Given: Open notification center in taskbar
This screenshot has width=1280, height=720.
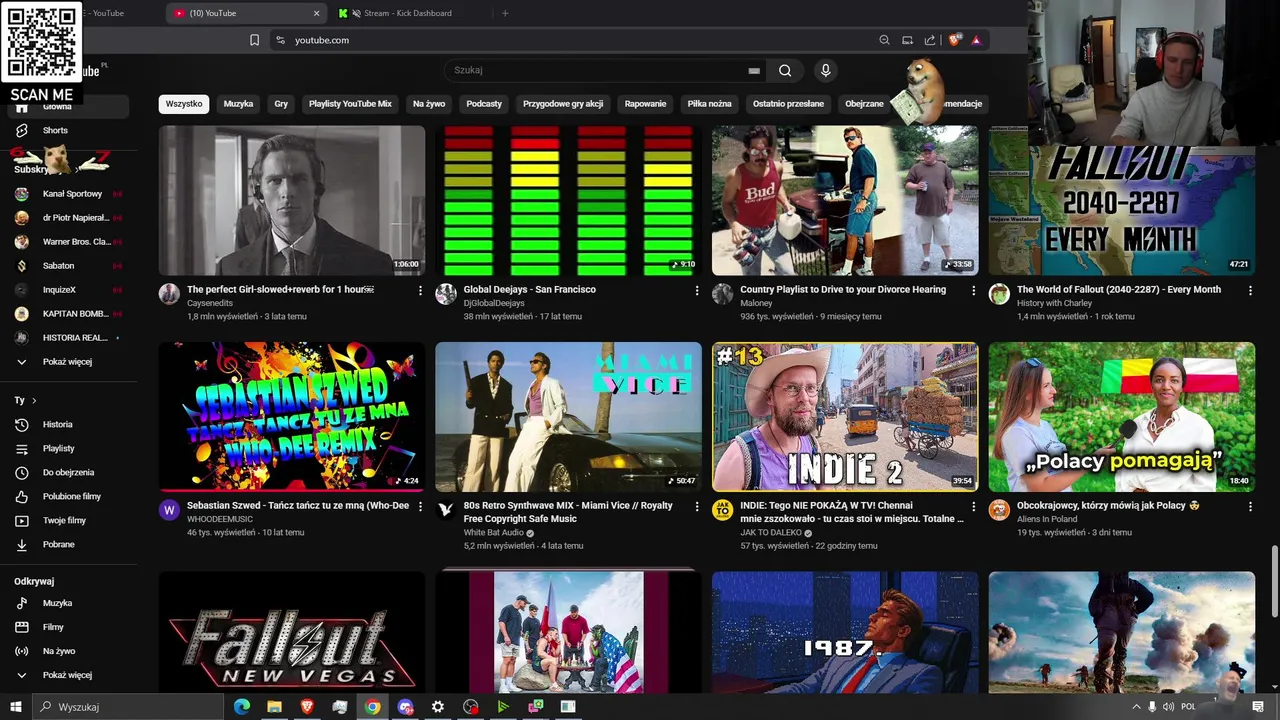Looking at the screenshot, I should (x=1258, y=707).
